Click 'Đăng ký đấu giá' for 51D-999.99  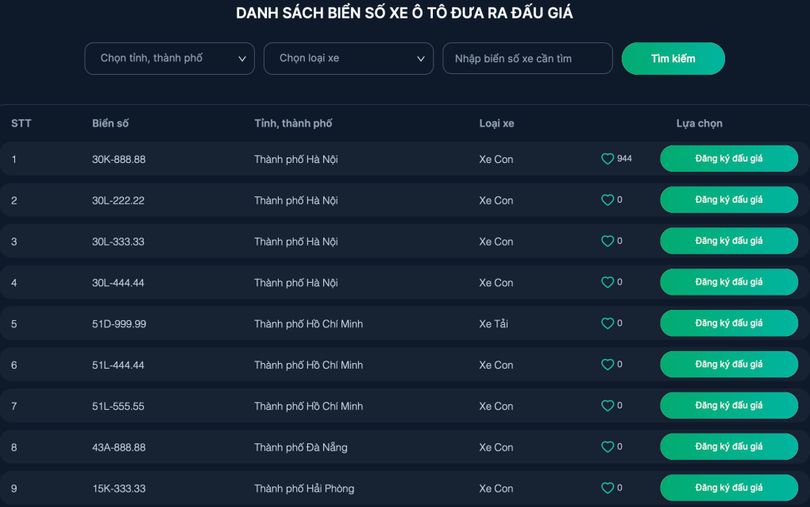click(728, 324)
